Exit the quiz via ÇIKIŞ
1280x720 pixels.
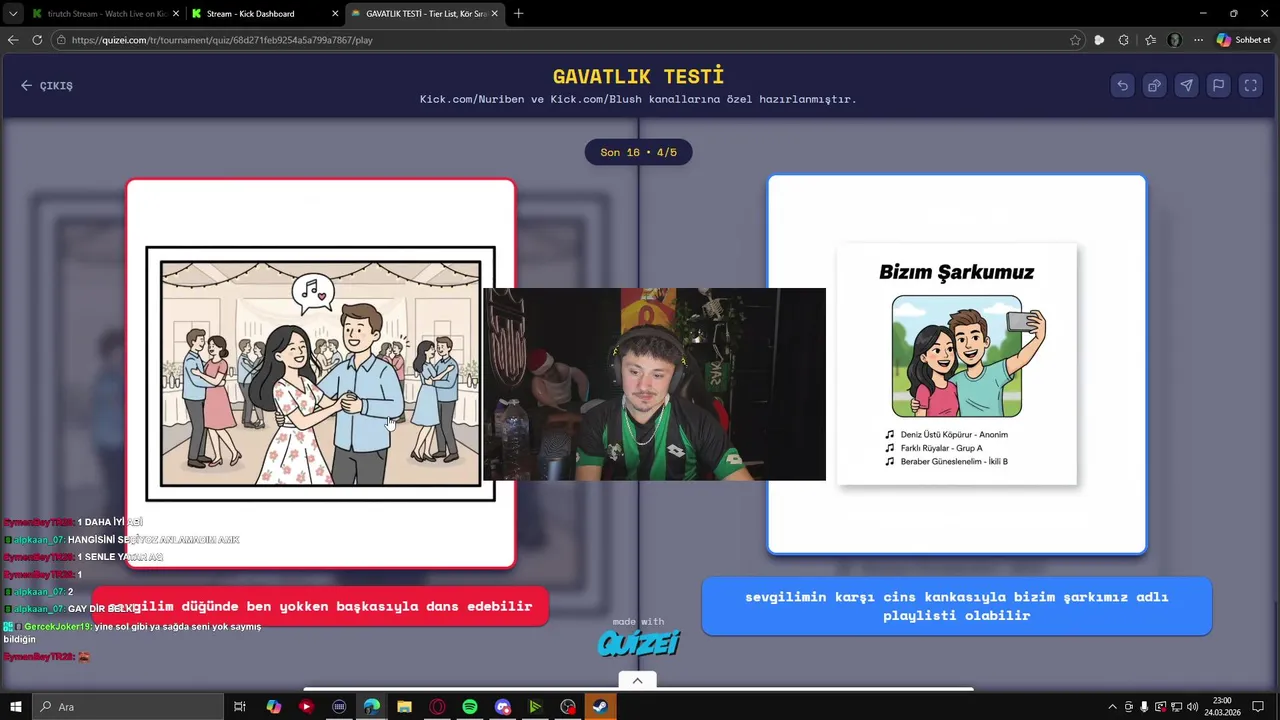click(x=47, y=86)
